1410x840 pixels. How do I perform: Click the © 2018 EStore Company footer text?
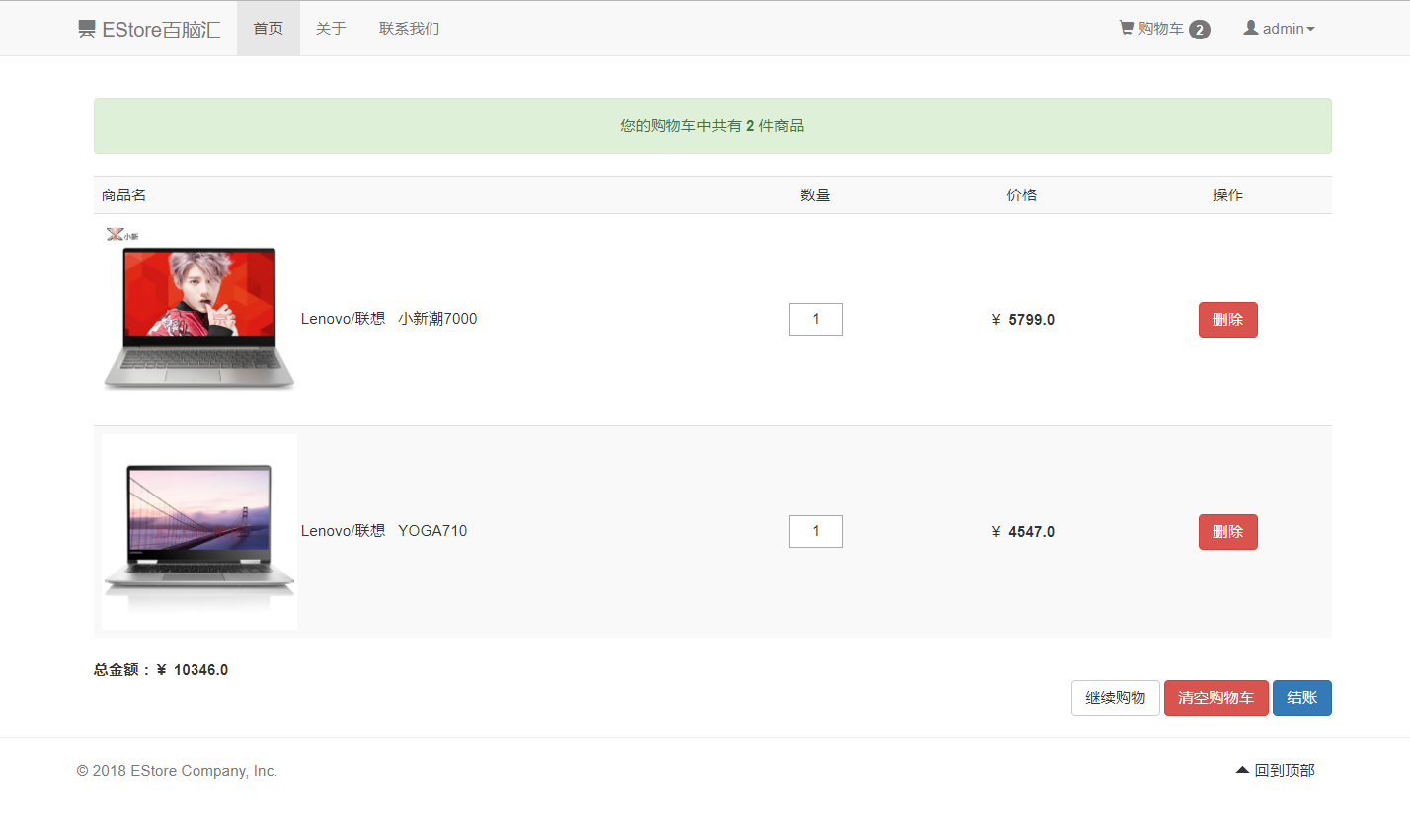[178, 771]
